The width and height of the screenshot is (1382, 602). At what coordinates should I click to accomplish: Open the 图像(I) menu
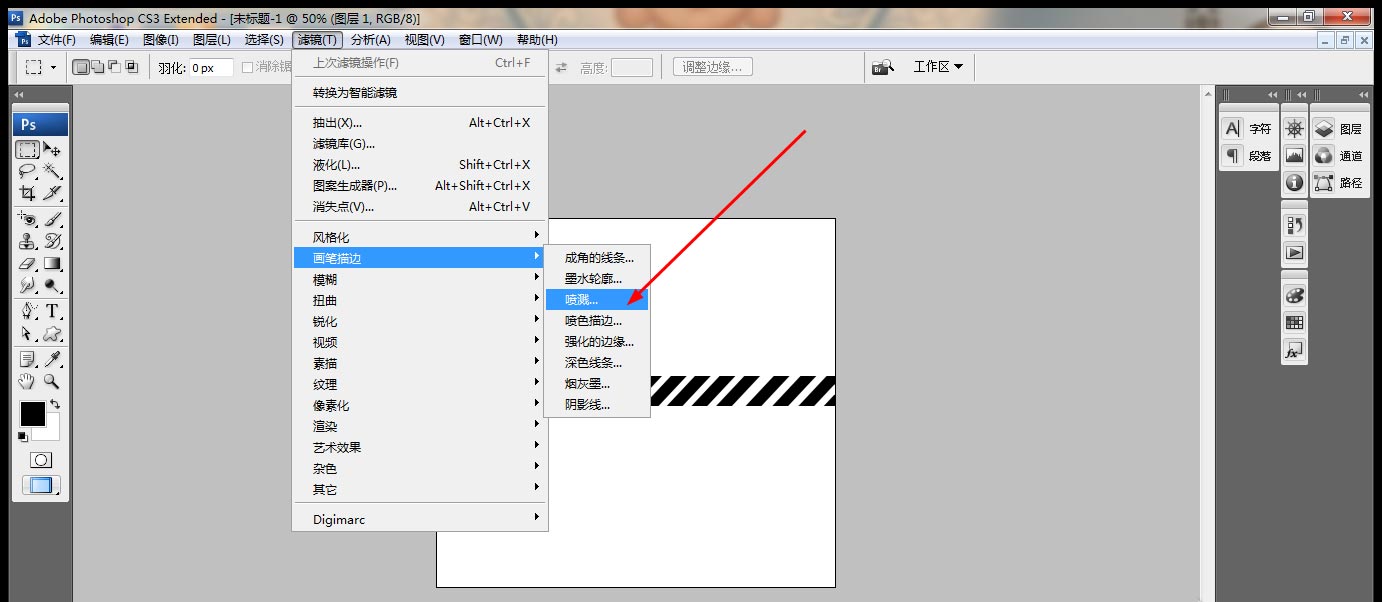click(160, 40)
